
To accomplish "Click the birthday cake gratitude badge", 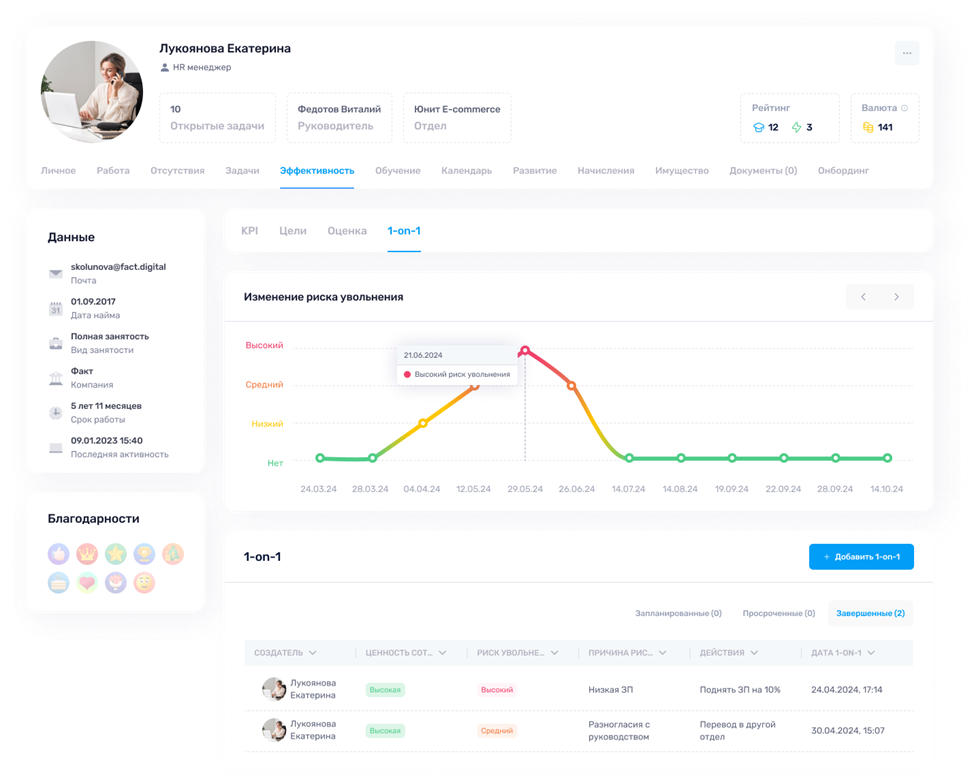I will 58,582.
